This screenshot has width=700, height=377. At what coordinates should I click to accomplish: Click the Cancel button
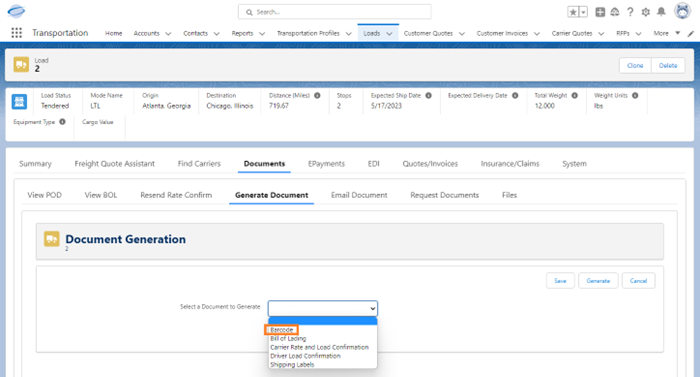tap(638, 281)
